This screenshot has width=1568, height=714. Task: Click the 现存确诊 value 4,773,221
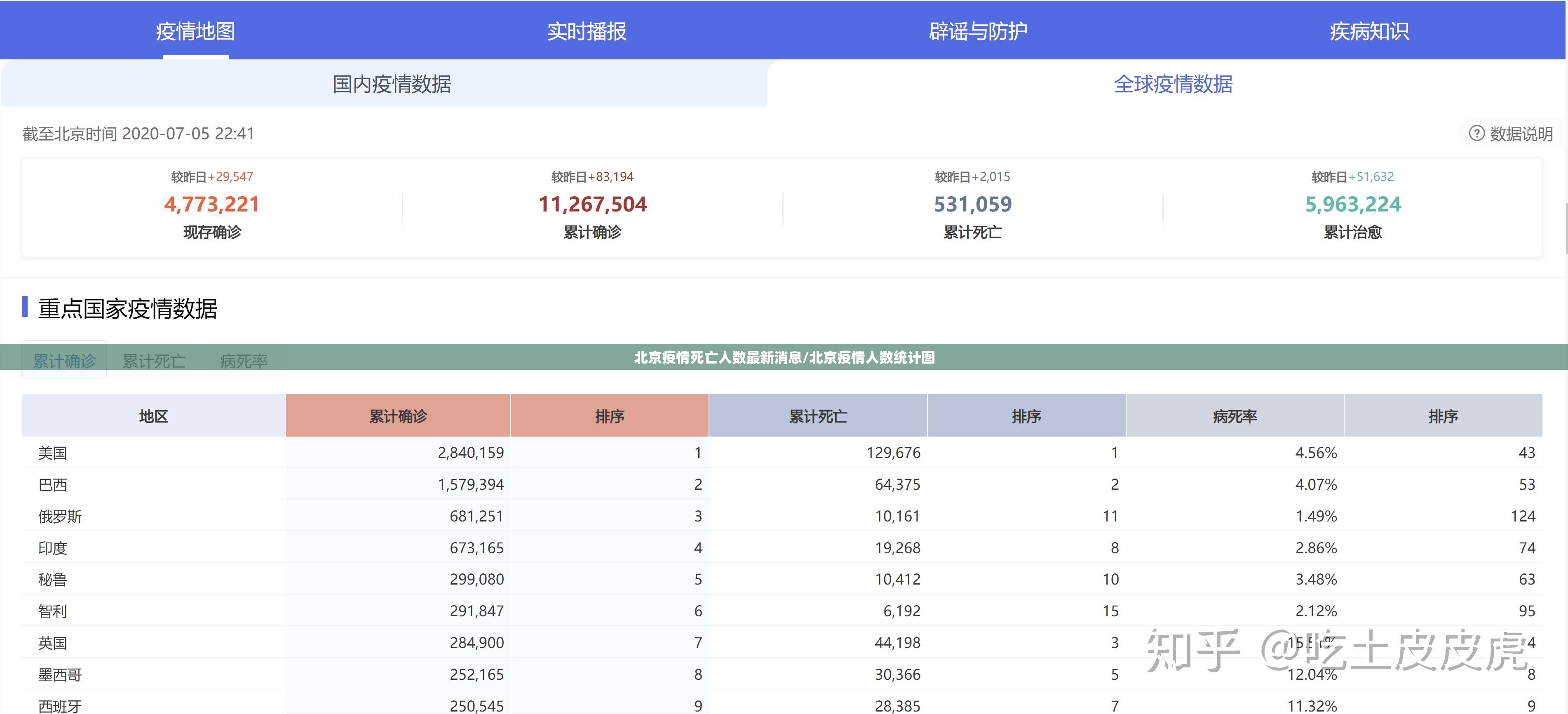[x=212, y=204]
